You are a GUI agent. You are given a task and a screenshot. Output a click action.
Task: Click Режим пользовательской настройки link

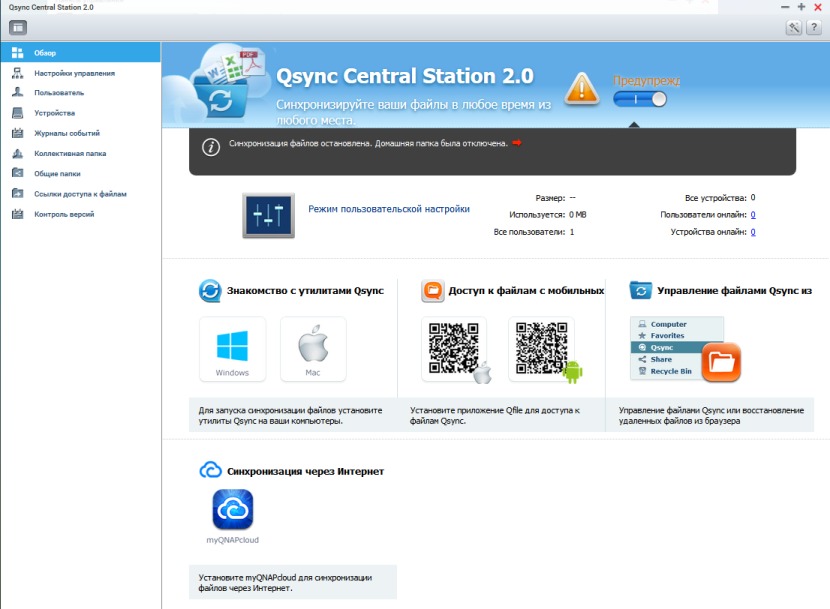coord(389,209)
